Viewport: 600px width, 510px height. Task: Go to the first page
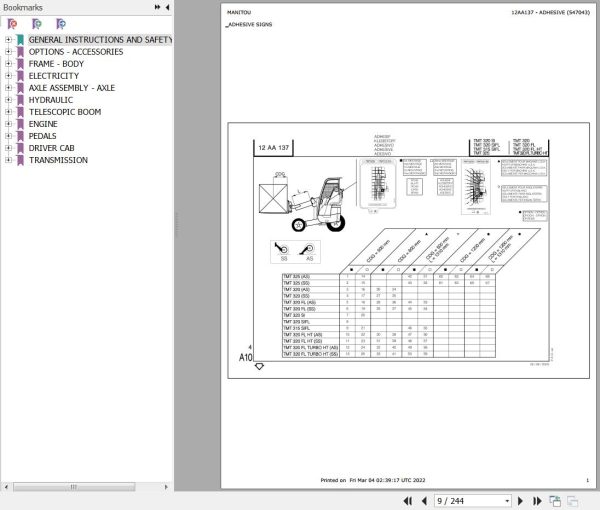[408, 501]
